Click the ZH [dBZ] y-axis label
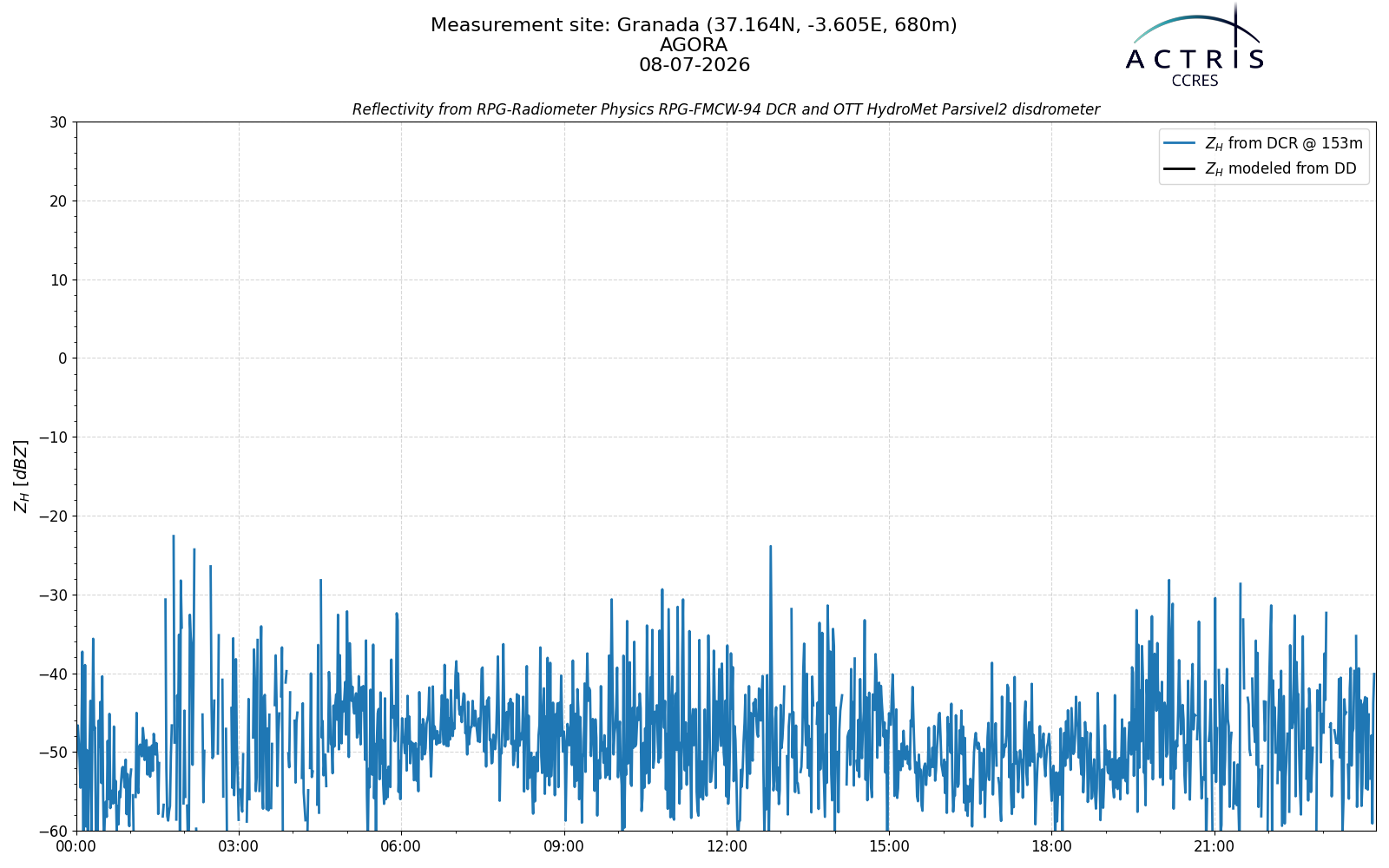The width and height of the screenshot is (1389, 868). pyautogui.click(x=21, y=476)
